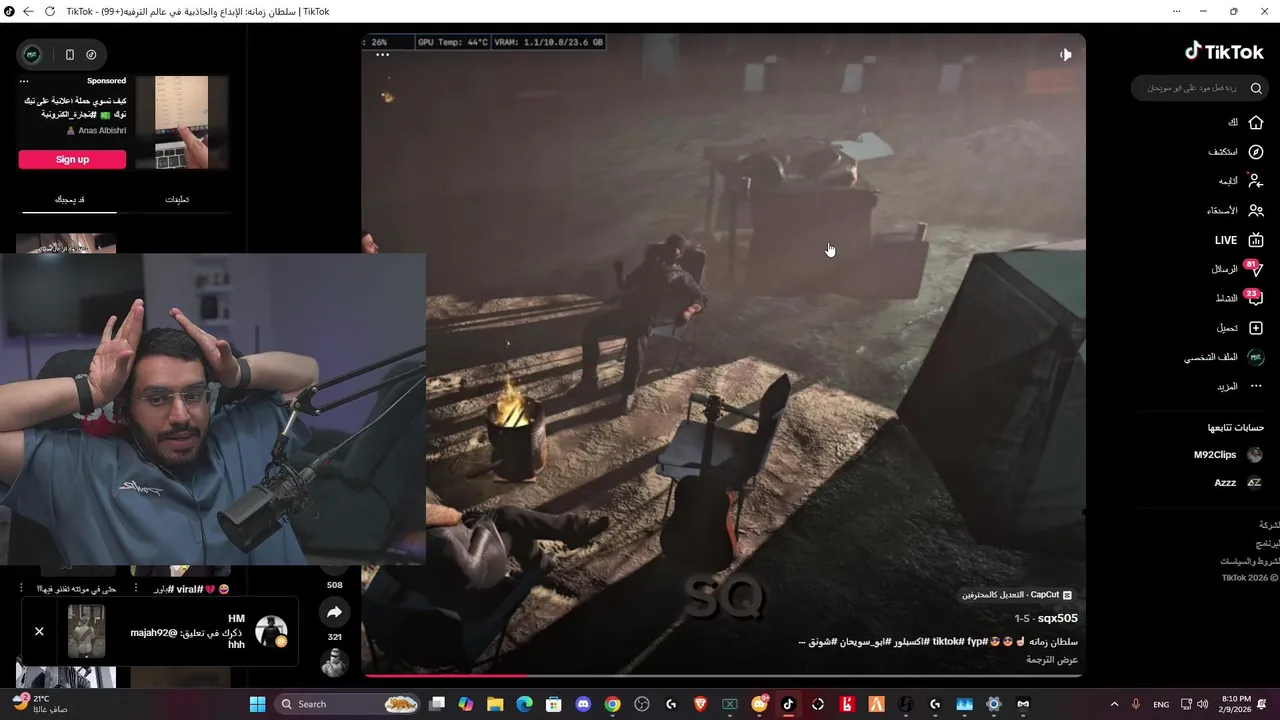This screenshot has height=720, width=1280.
Task: Open the CapCut editing link
Action: pos(1016,594)
